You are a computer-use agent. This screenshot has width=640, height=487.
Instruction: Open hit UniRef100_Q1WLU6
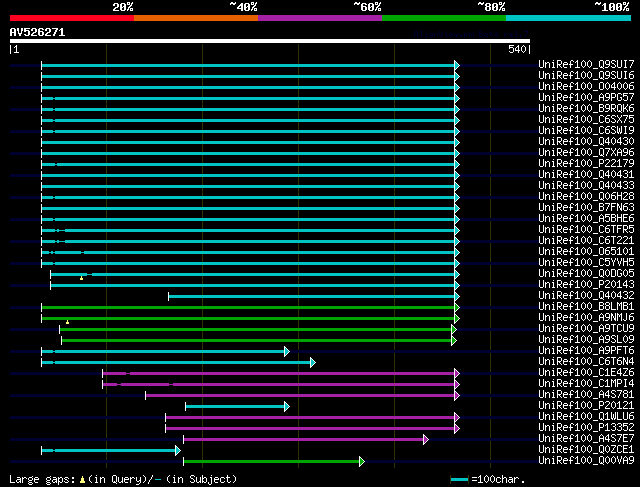click(586, 417)
